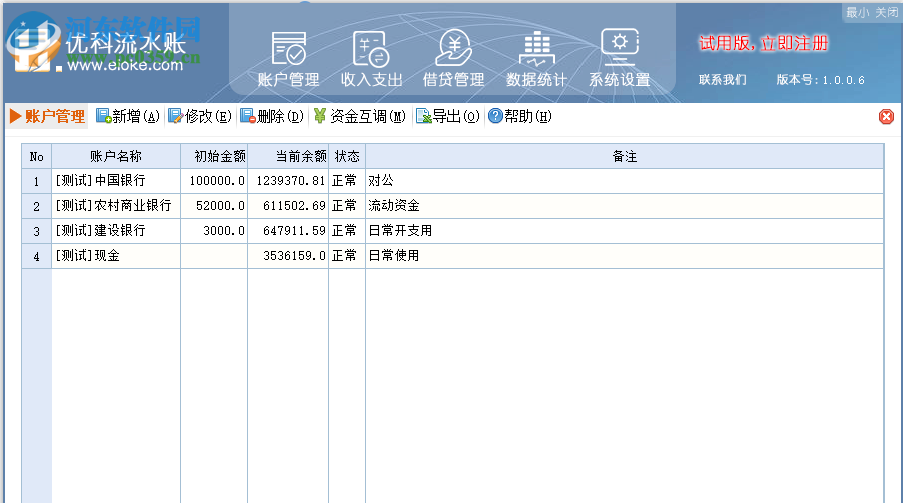Click the initial amount 100000.0 cell
The height and width of the screenshot is (503, 903).
click(x=214, y=181)
